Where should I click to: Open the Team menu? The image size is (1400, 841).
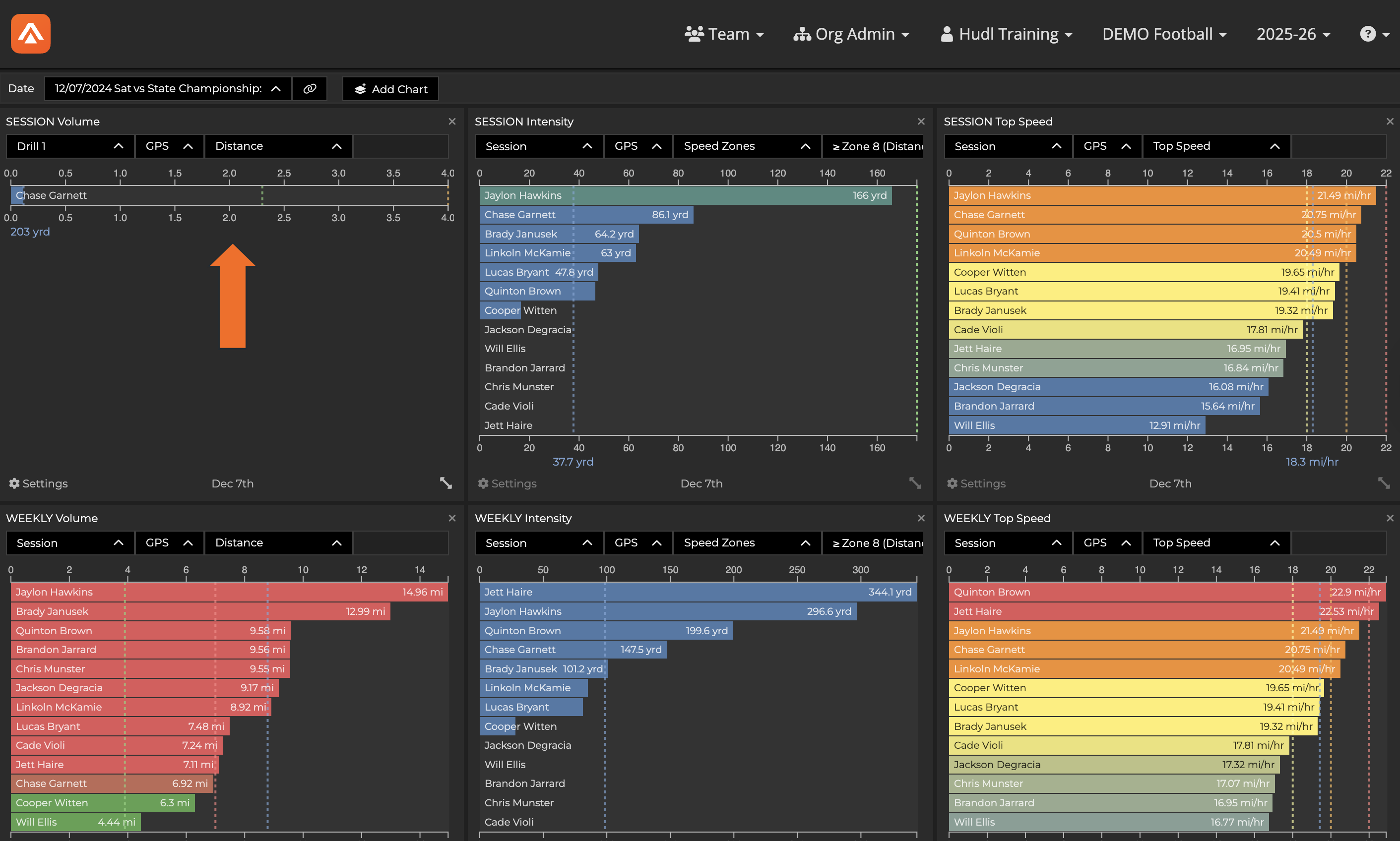[724, 34]
